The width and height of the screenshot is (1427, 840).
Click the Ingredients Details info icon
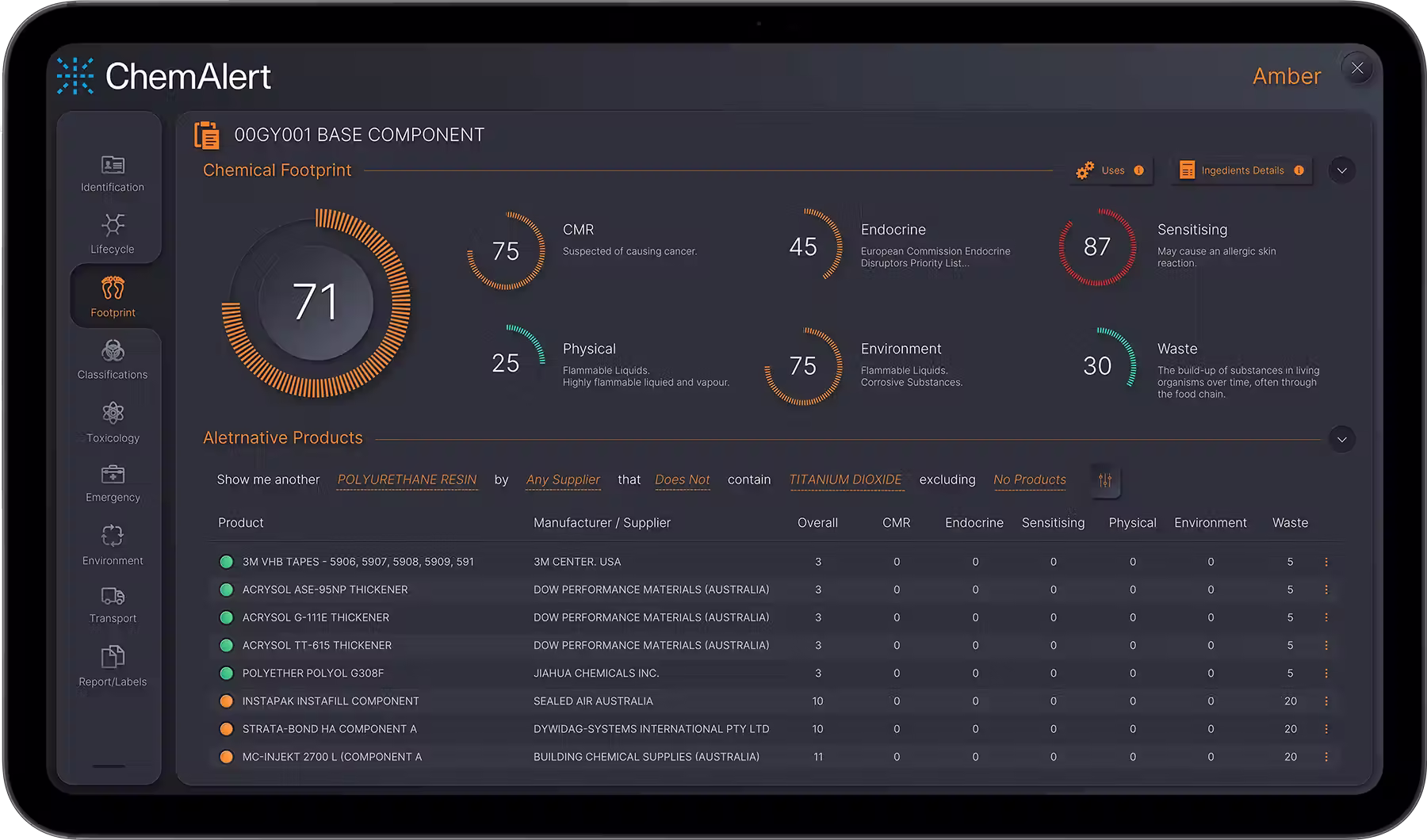[x=1299, y=170]
